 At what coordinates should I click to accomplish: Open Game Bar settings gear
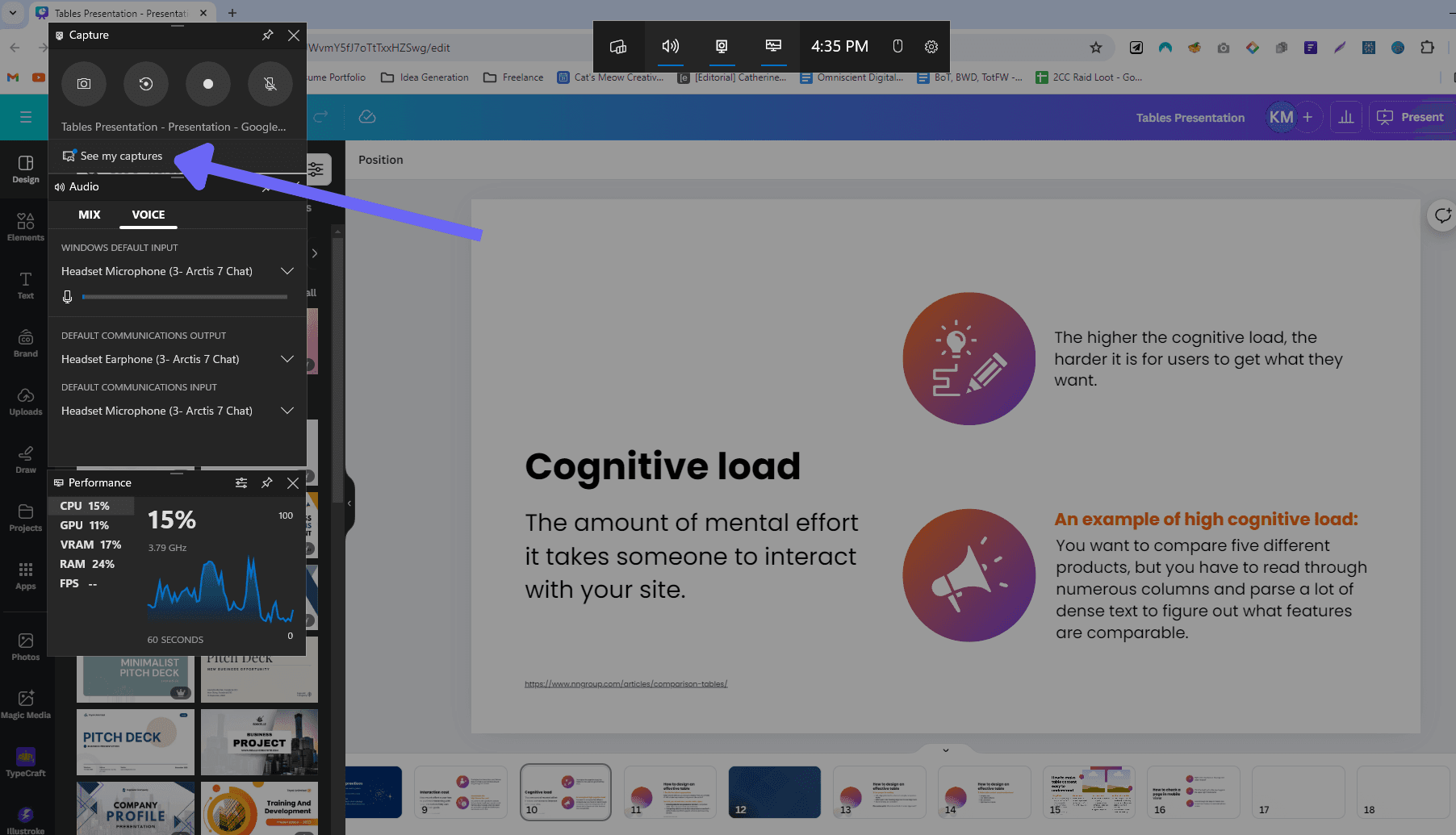tap(931, 47)
